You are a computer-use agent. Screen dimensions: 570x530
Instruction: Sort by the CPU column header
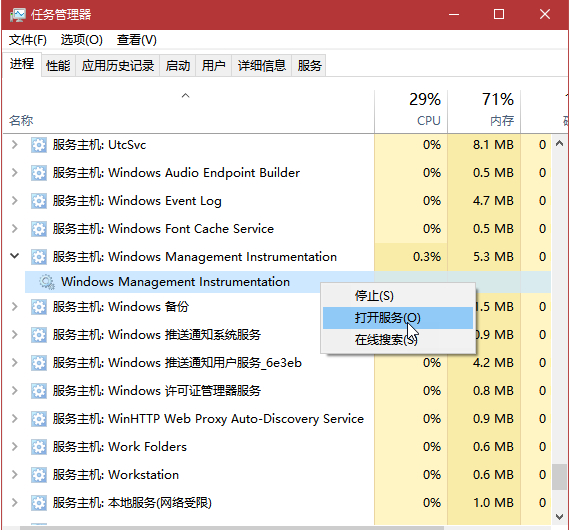[411, 111]
